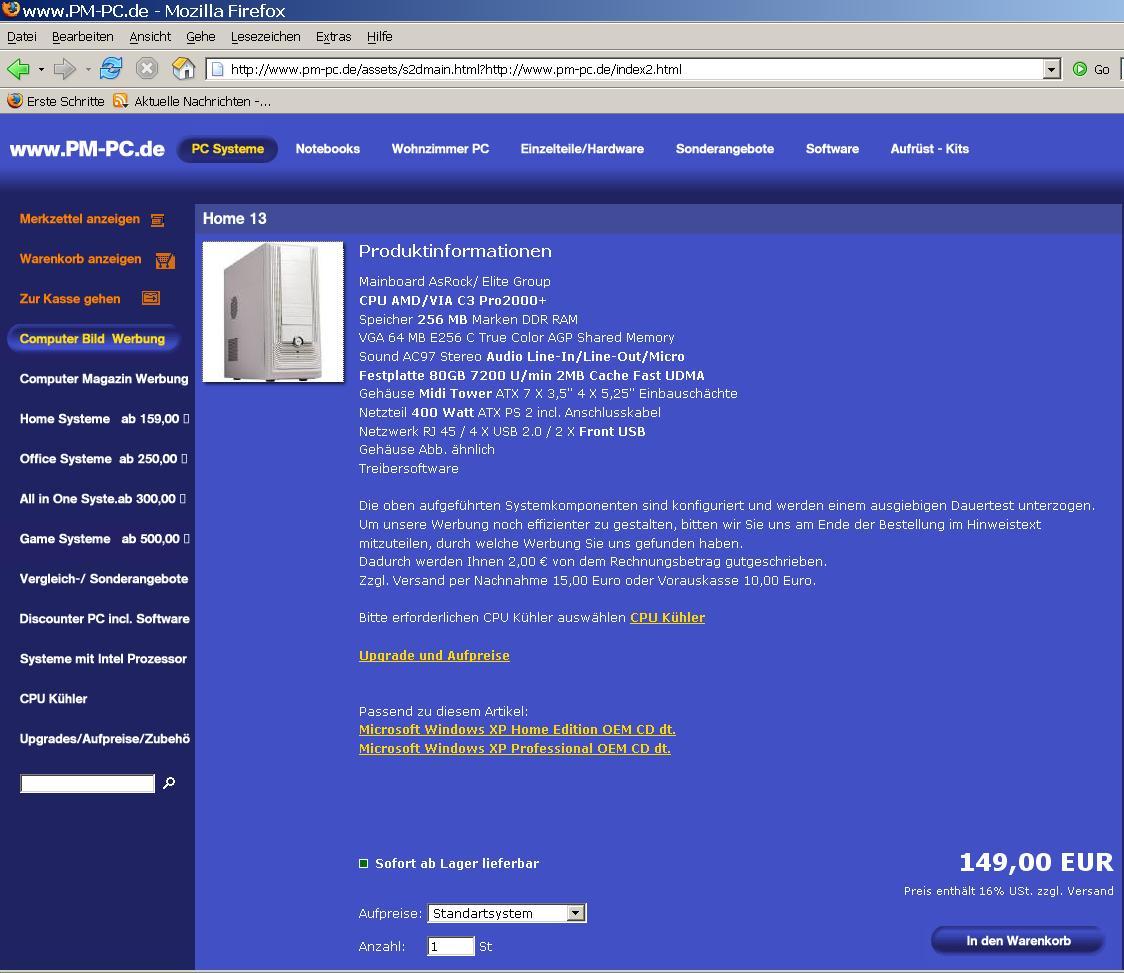The image size is (1124, 973).
Task: Click the green Go button icon
Action: pos(1080,69)
